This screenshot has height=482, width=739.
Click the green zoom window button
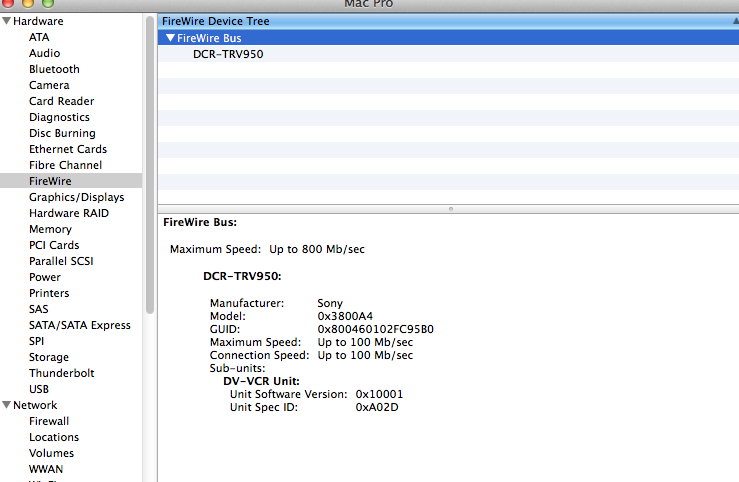click(48, 3)
